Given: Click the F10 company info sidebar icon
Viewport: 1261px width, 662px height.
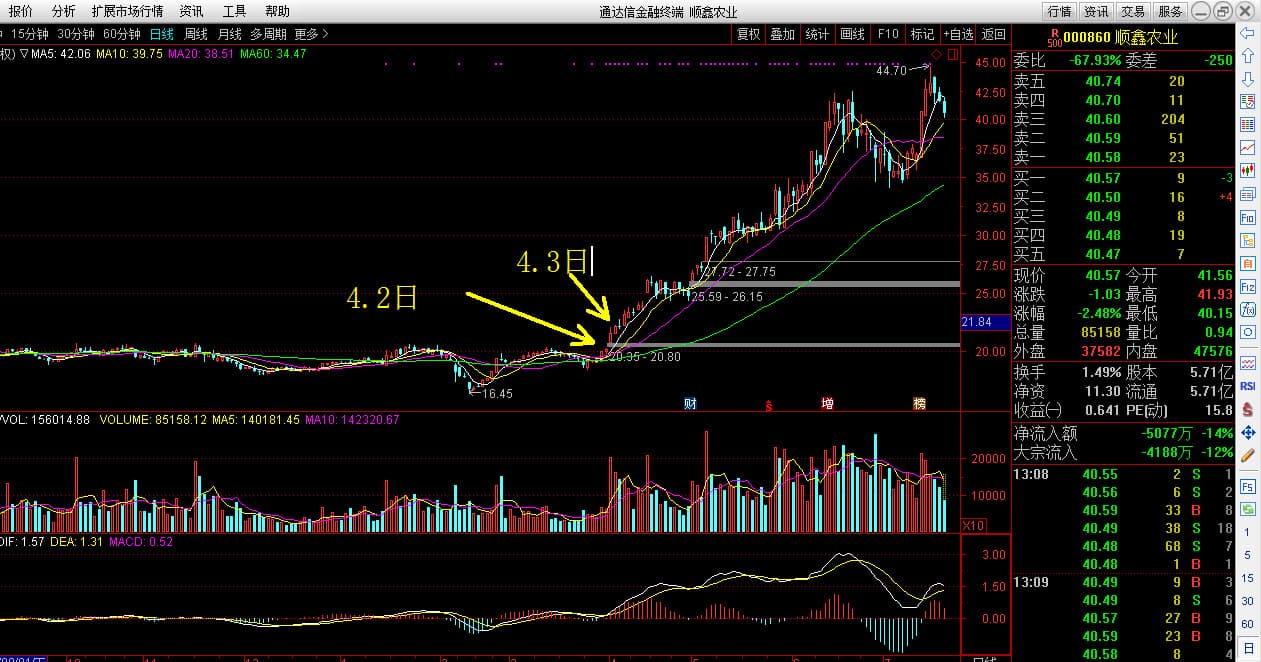Looking at the screenshot, I should [x=1247, y=217].
